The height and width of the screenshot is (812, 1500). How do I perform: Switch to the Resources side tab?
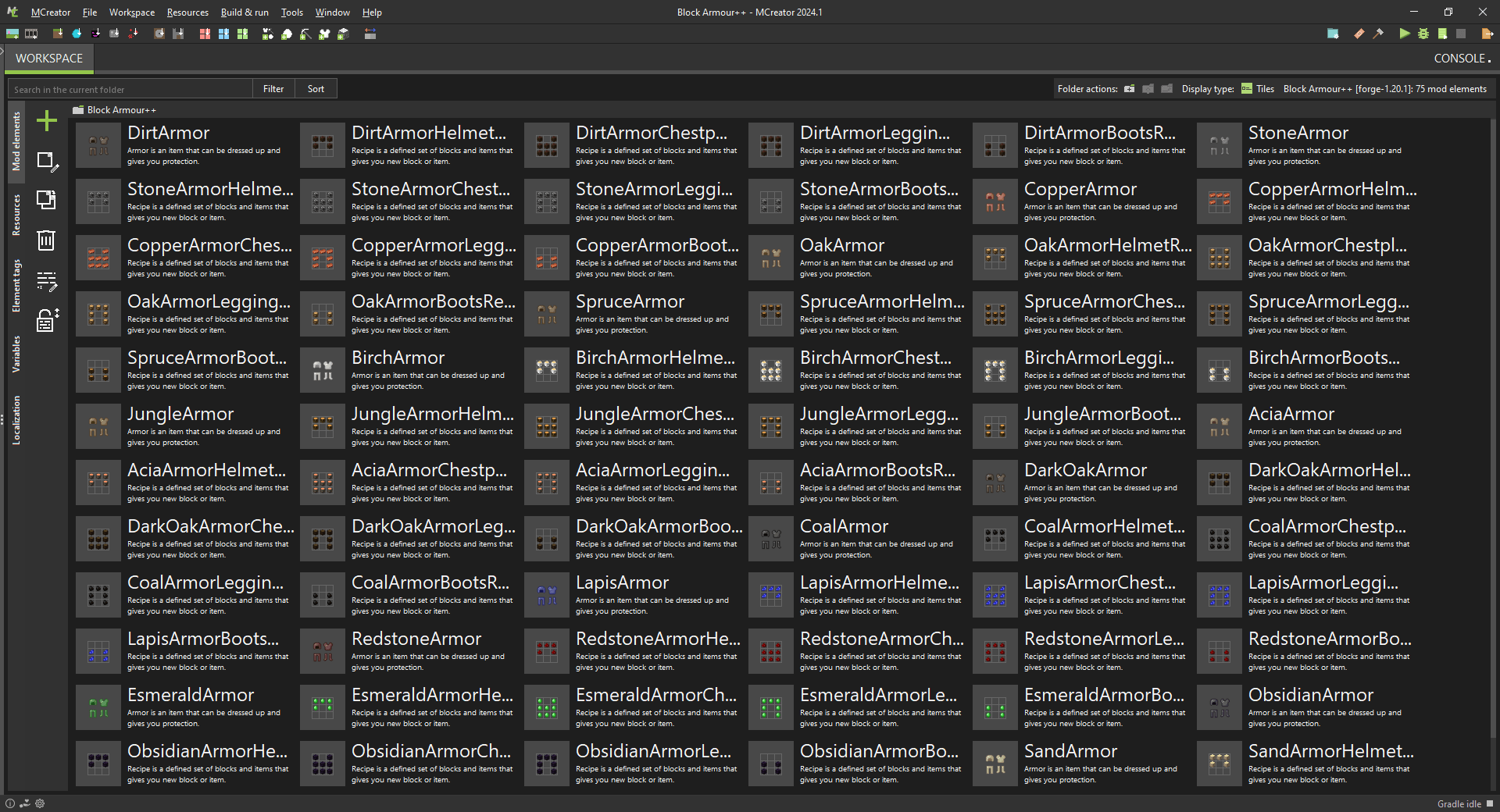click(16, 215)
